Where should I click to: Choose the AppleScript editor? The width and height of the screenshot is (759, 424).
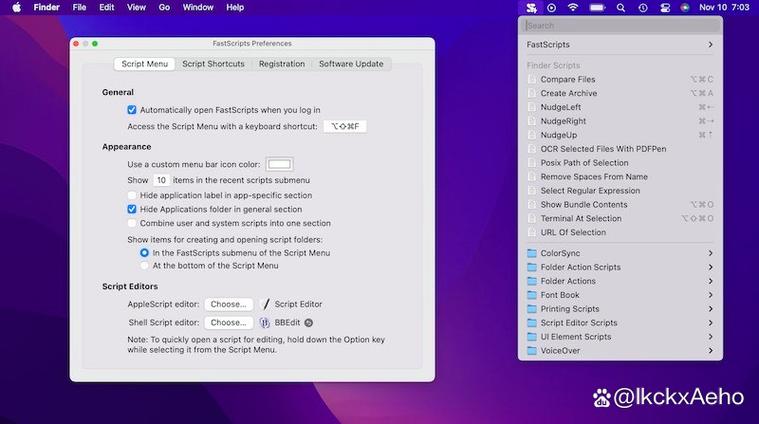(x=228, y=304)
